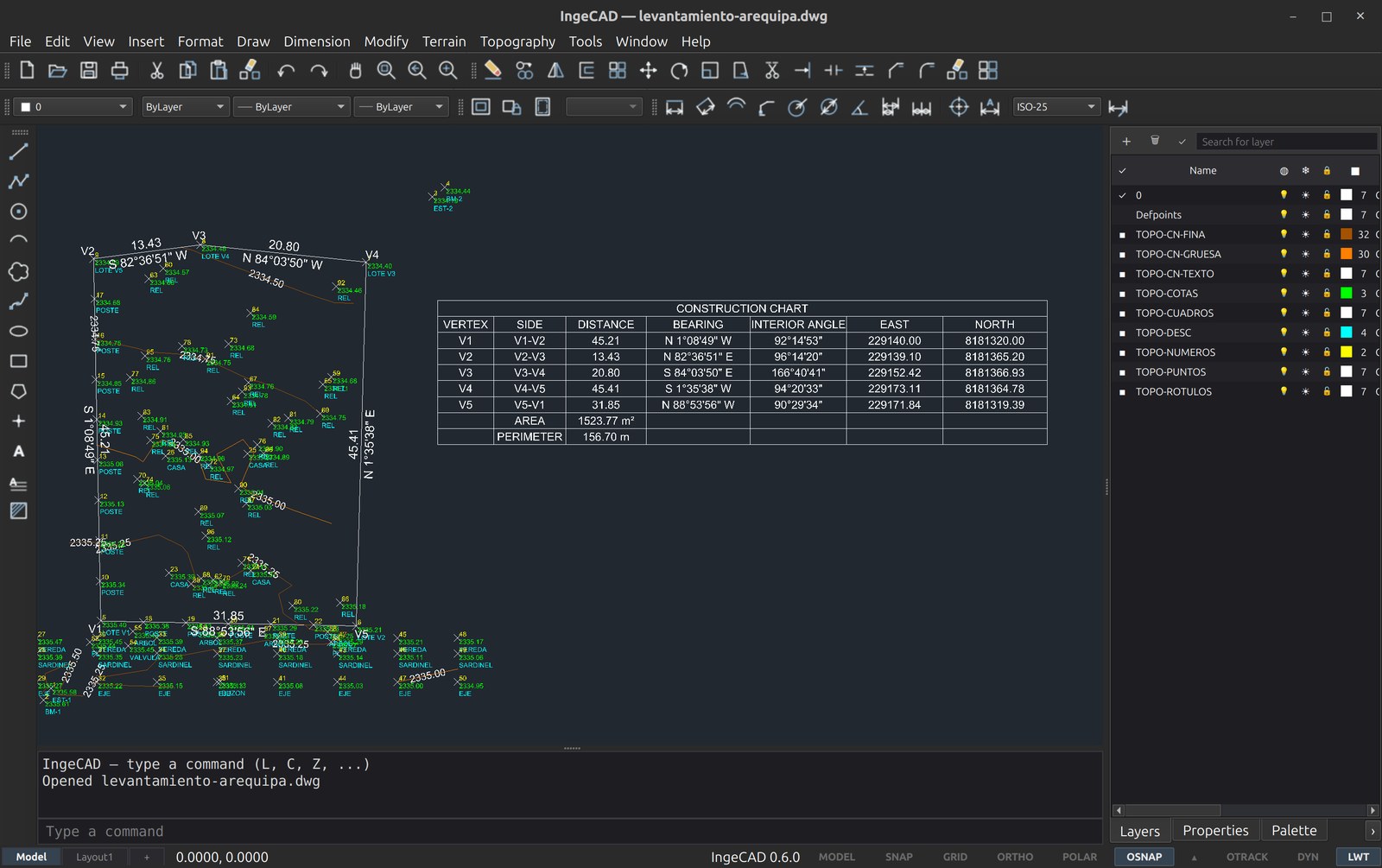
Task: Select the Angular dimension tool
Action: coord(859,107)
